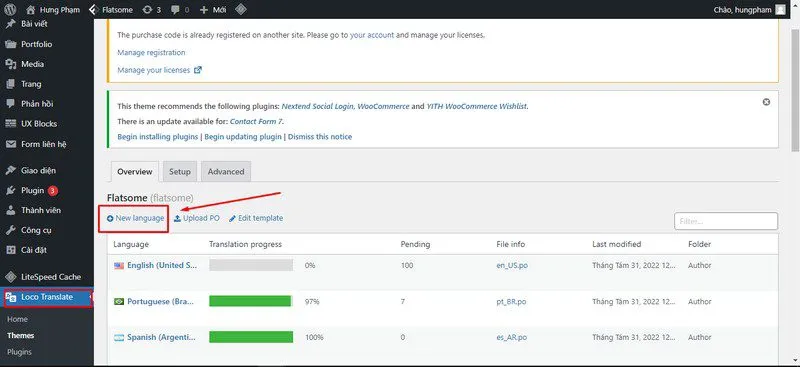This screenshot has width=800, height=367.
Task: Open the Loco Translate menu item
Action: pyautogui.click(x=47, y=297)
